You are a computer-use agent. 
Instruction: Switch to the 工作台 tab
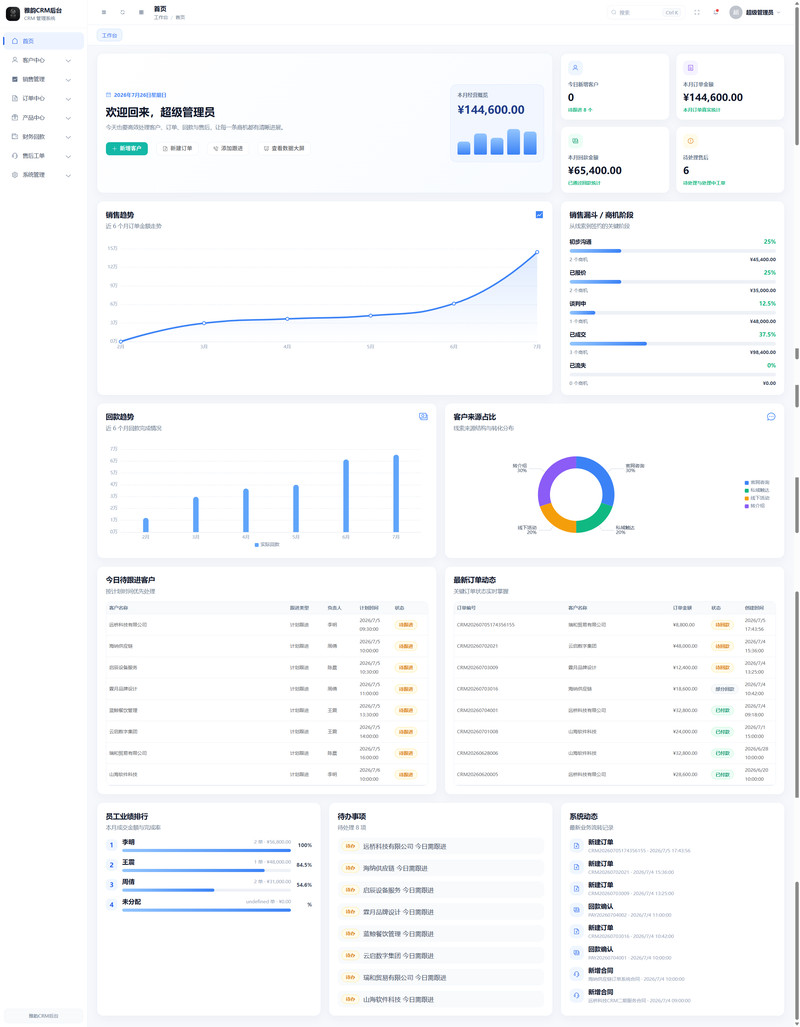pos(109,35)
